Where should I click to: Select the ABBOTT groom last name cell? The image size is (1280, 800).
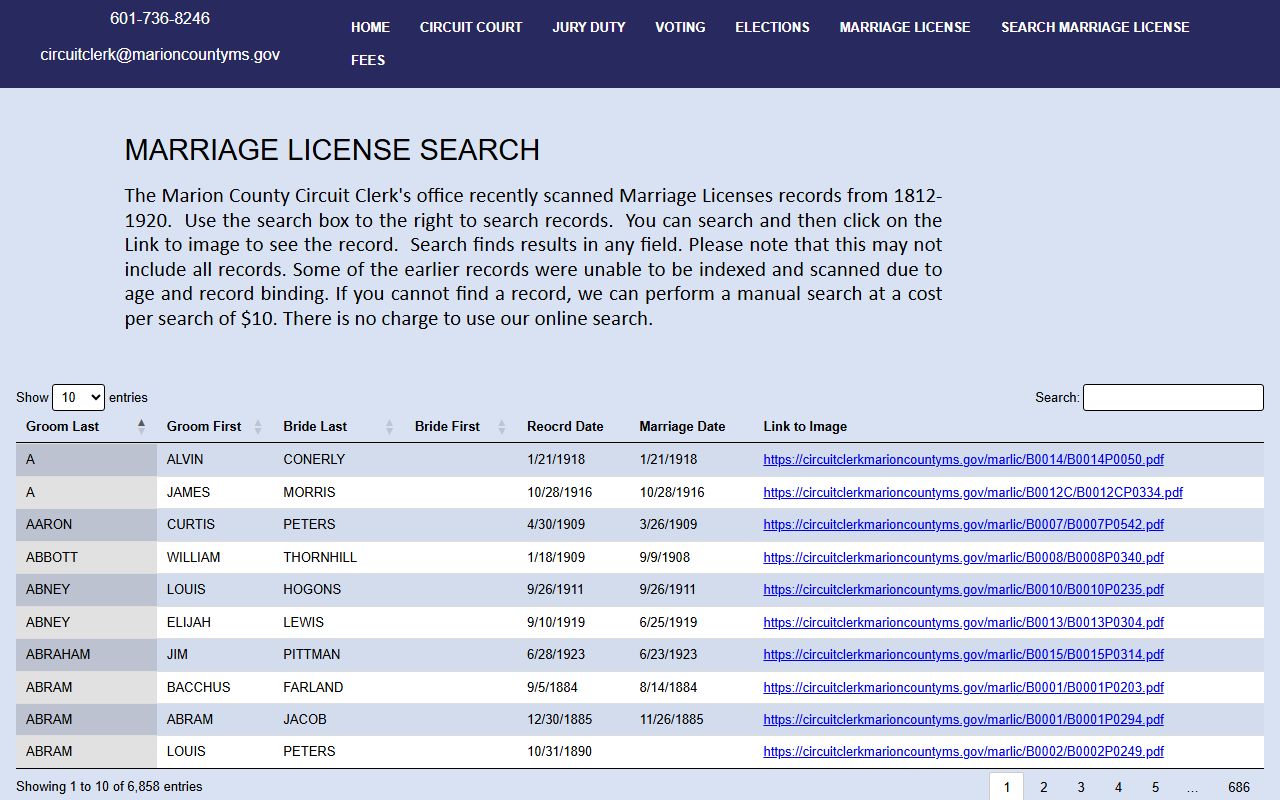click(86, 557)
